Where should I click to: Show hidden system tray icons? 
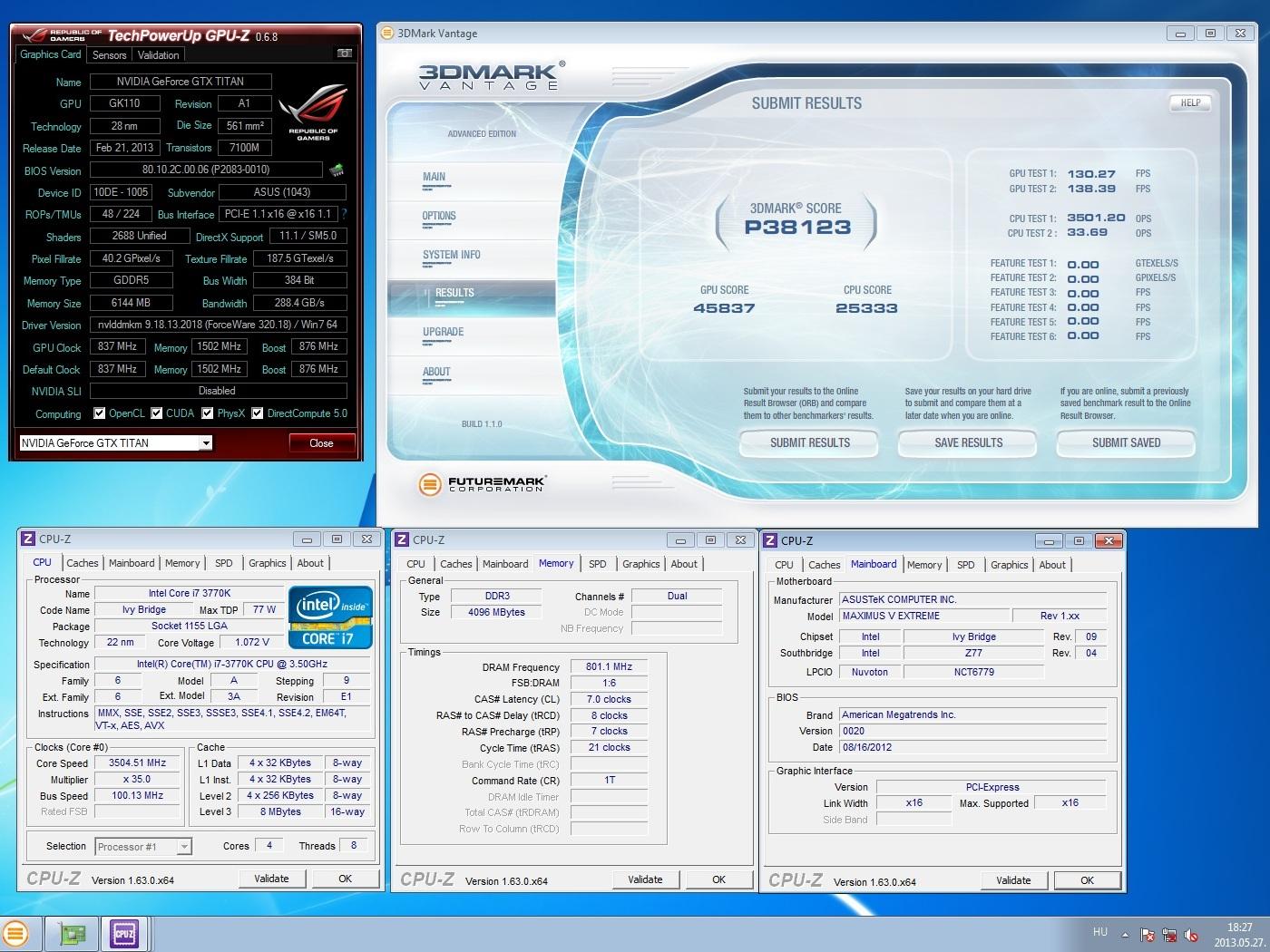point(1125,935)
